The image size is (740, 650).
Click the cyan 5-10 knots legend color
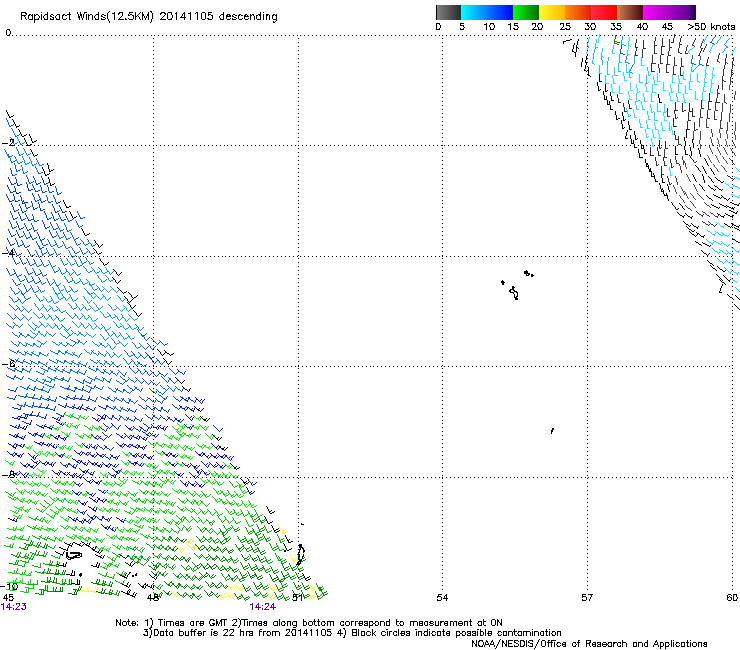474,12
